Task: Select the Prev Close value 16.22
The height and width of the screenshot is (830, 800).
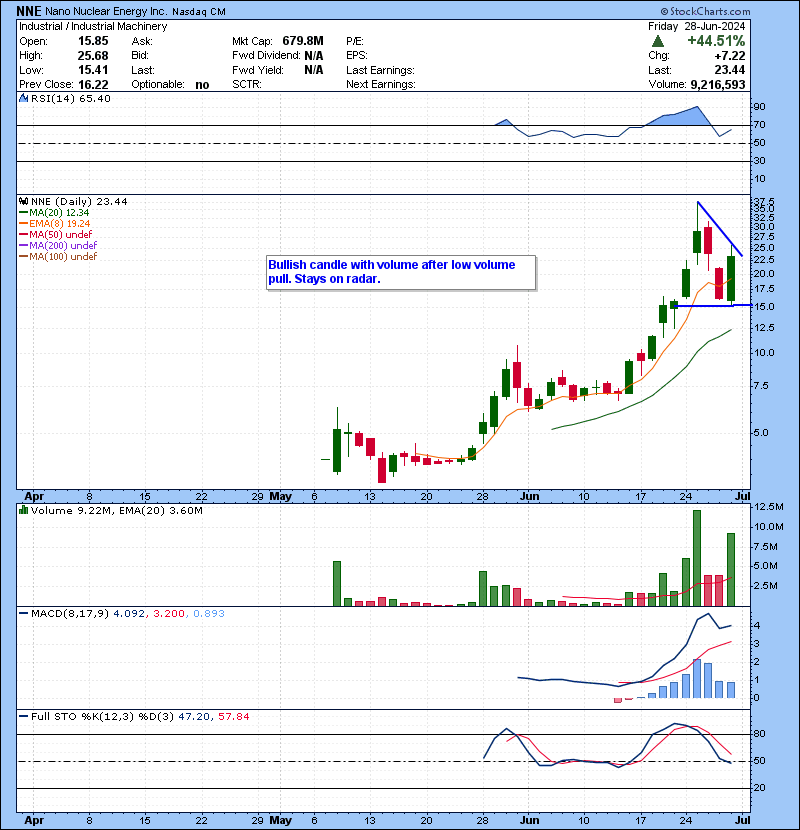Action: click(x=93, y=85)
